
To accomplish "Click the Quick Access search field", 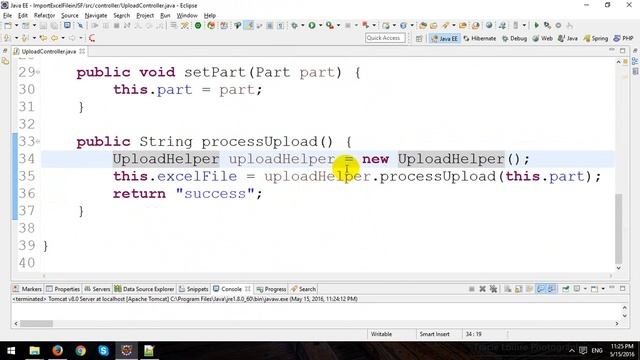I will click(385, 38).
